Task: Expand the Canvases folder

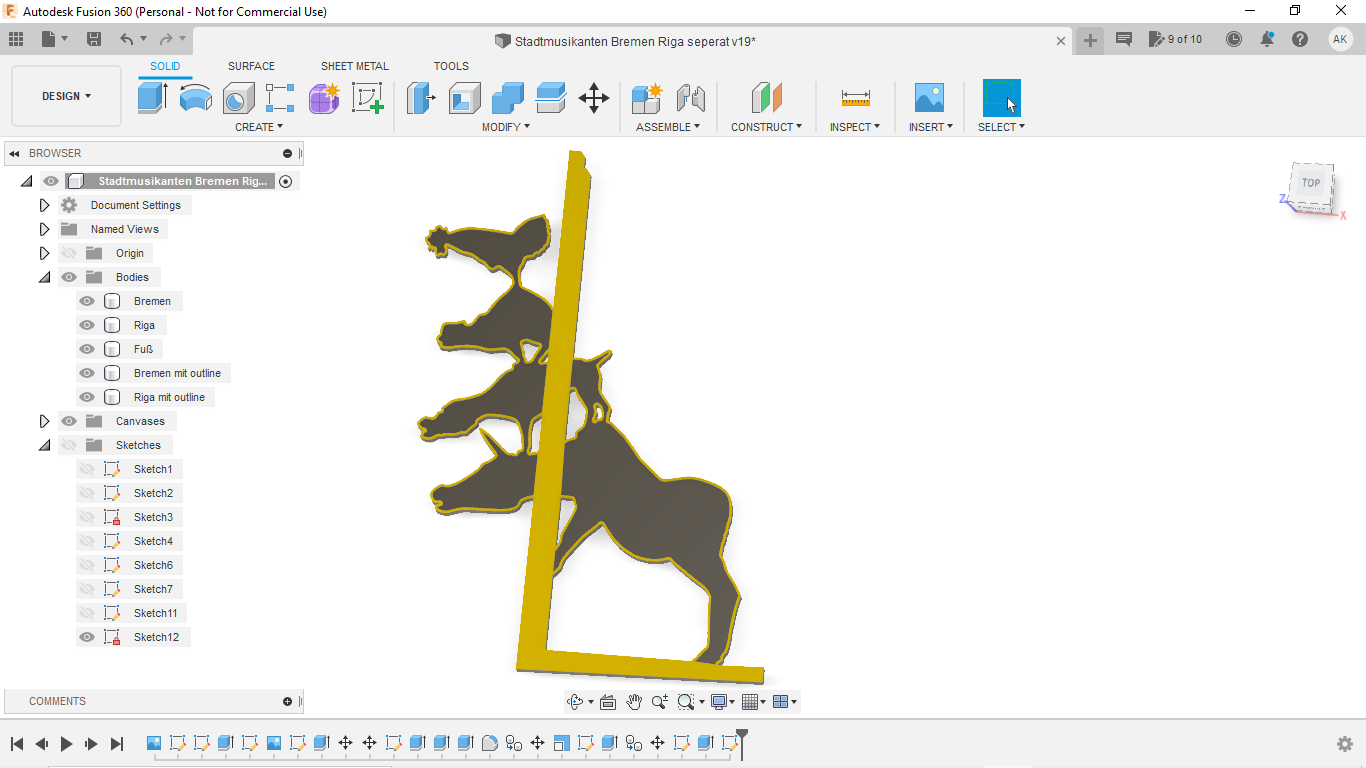Action: (x=44, y=421)
